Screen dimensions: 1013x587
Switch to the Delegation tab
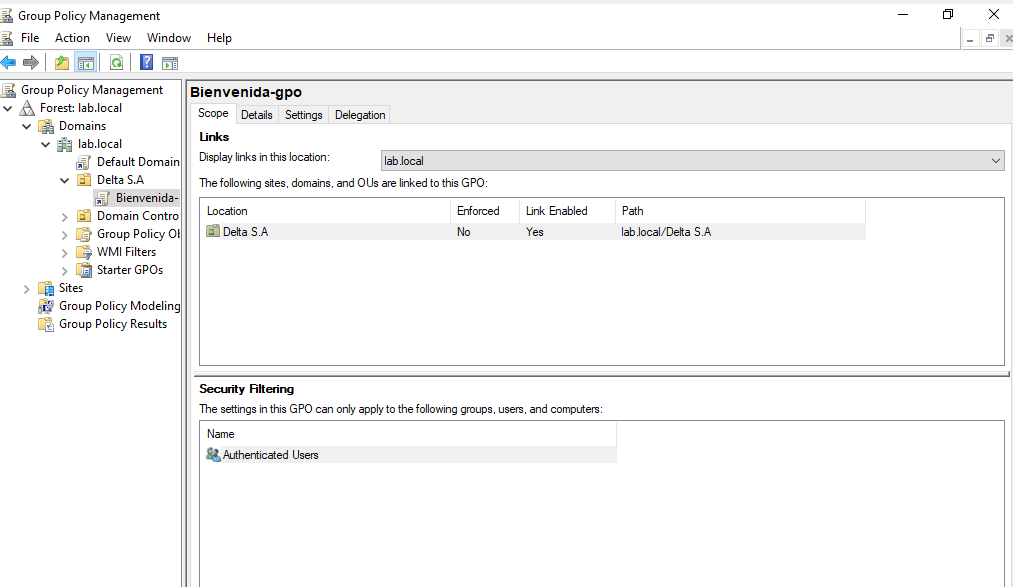click(360, 115)
